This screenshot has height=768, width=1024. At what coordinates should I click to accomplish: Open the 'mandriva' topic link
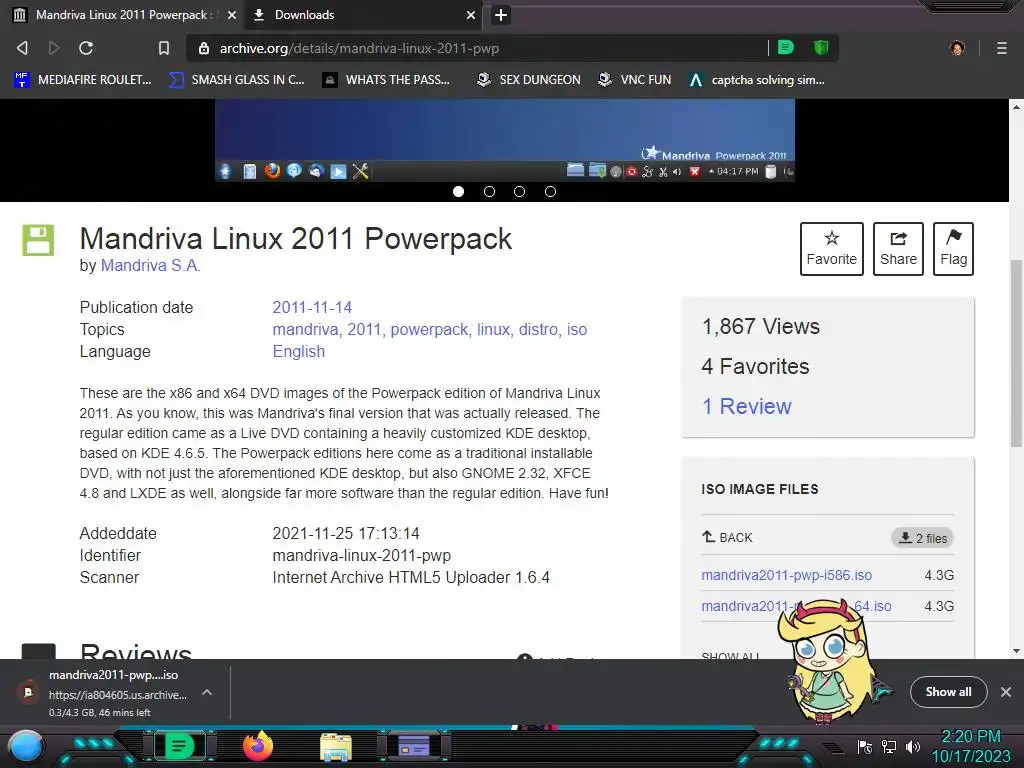tap(305, 329)
